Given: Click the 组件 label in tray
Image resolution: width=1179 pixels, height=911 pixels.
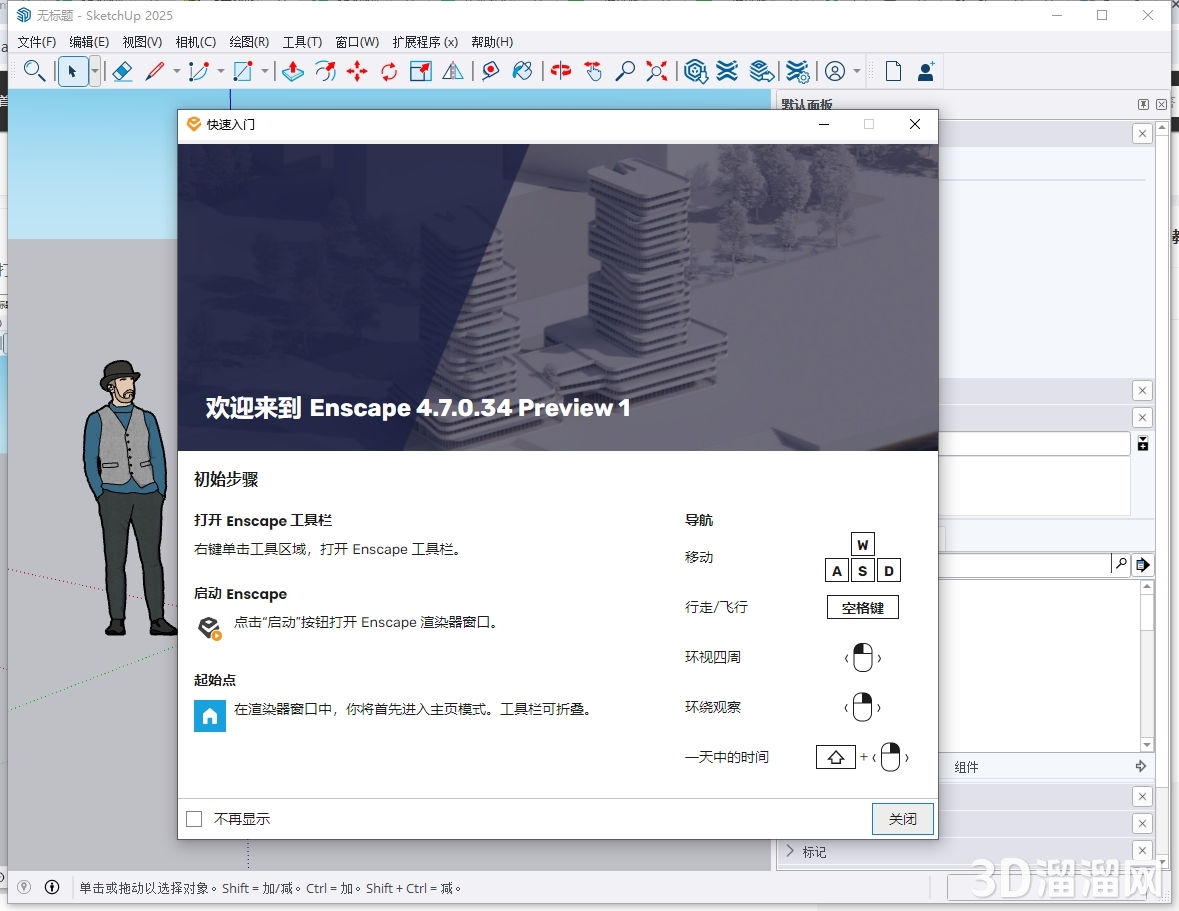Looking at the screenshot, I should coord(966,767).
